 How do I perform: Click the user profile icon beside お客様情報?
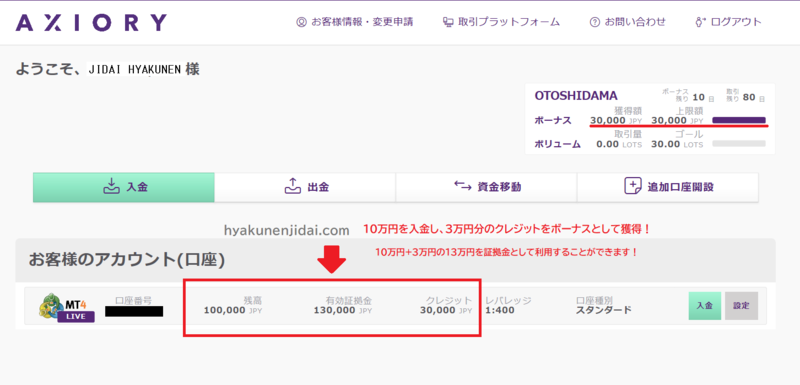pos(301,22)
